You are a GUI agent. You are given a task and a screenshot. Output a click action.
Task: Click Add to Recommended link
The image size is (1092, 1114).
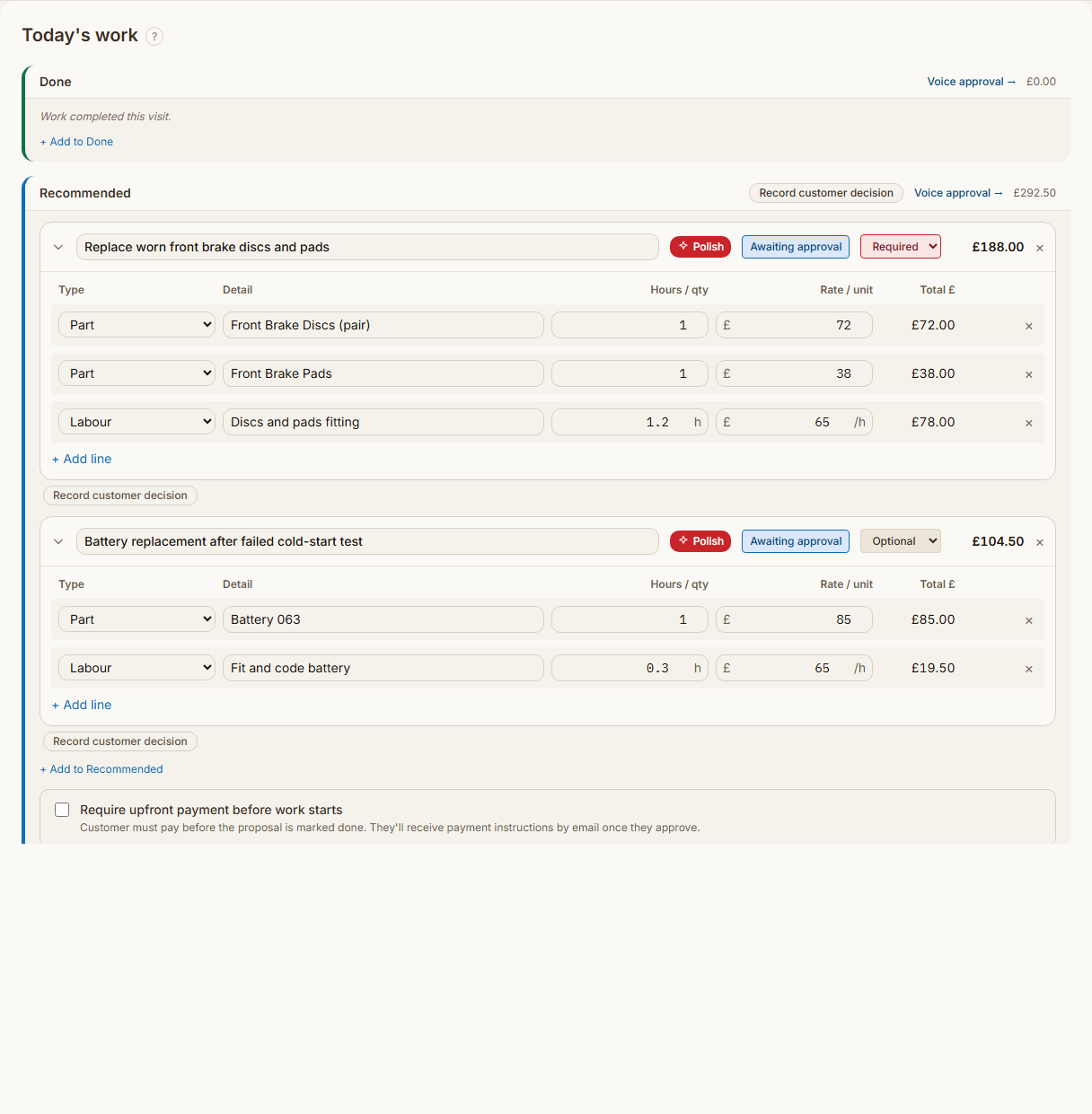click(x=101, y=769)
